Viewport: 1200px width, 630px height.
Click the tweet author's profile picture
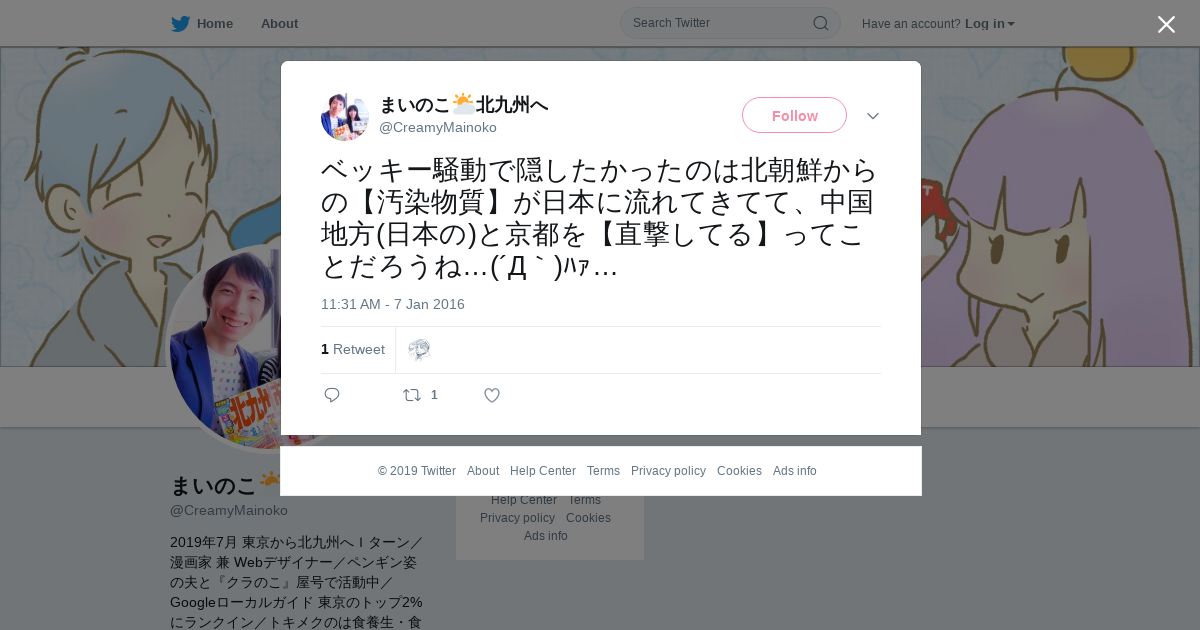click(x=345, y=117)
